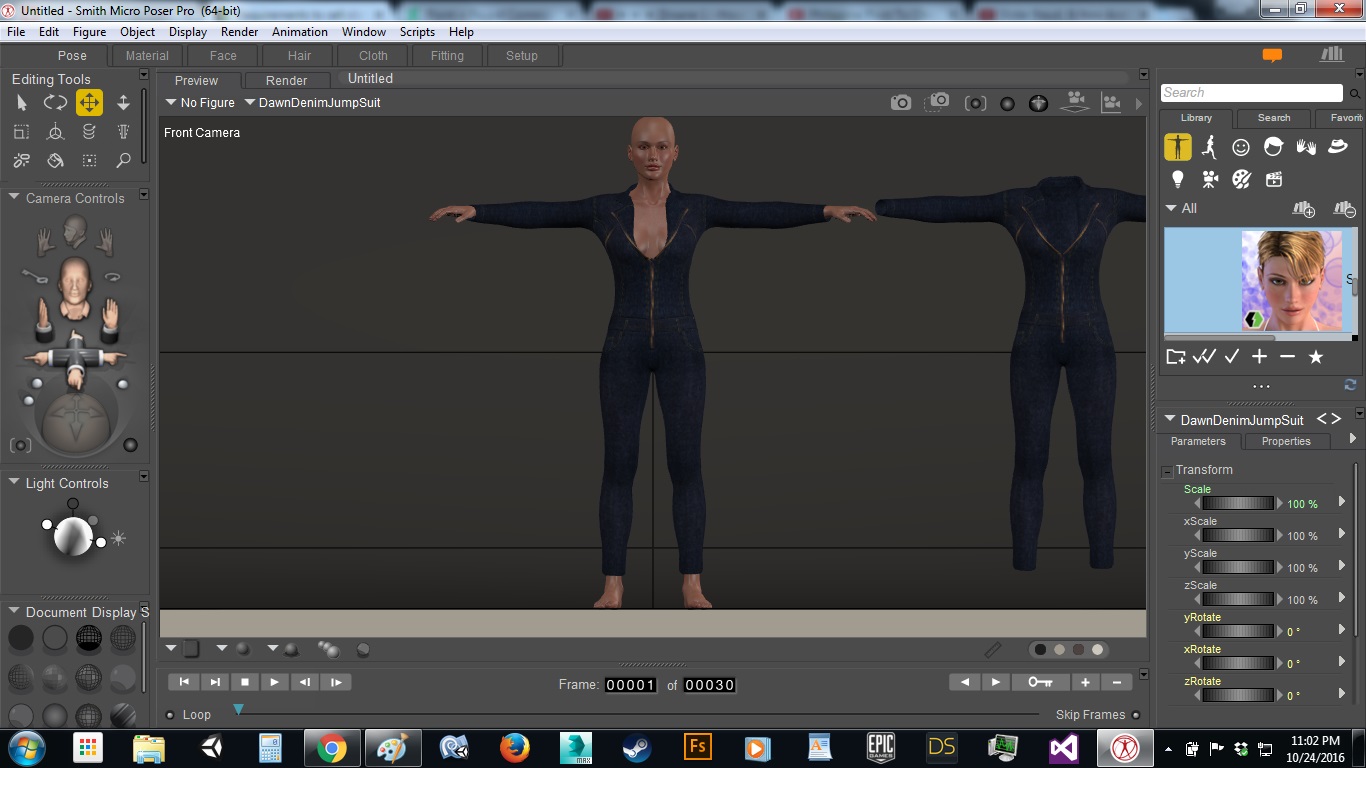Open the Properties tab
The width and height of the screenshot is (1366, 792).
click(x=1285, y=441)
